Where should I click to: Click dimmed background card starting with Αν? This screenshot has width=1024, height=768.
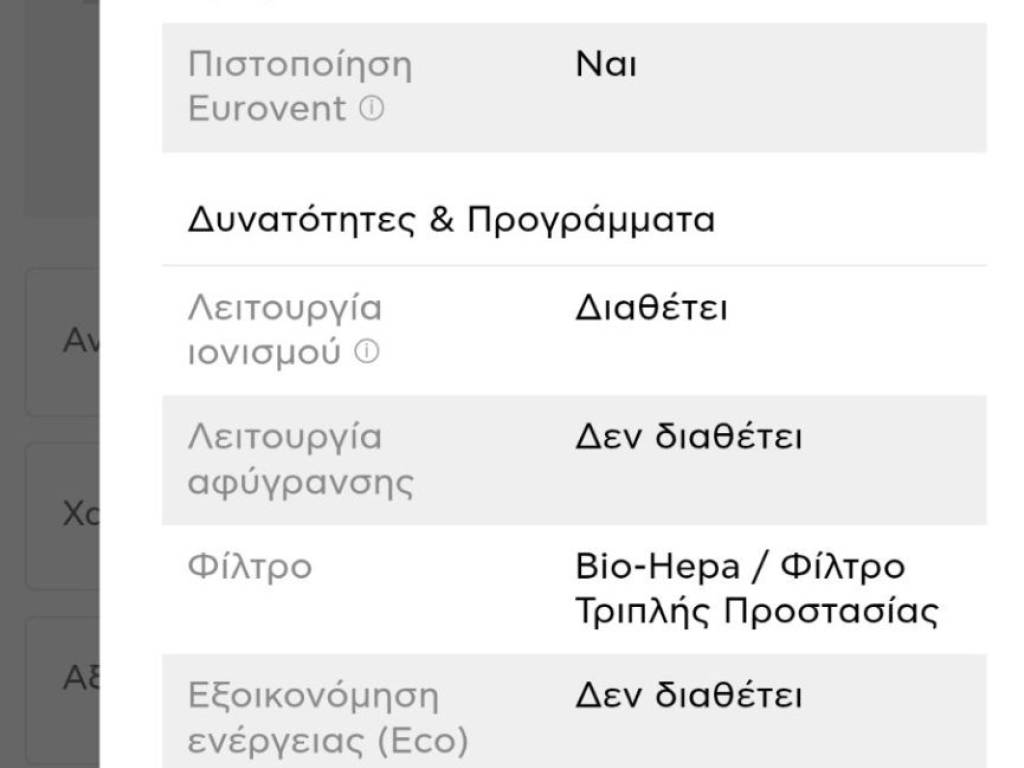pyautogui.click(x=62, y=341)
